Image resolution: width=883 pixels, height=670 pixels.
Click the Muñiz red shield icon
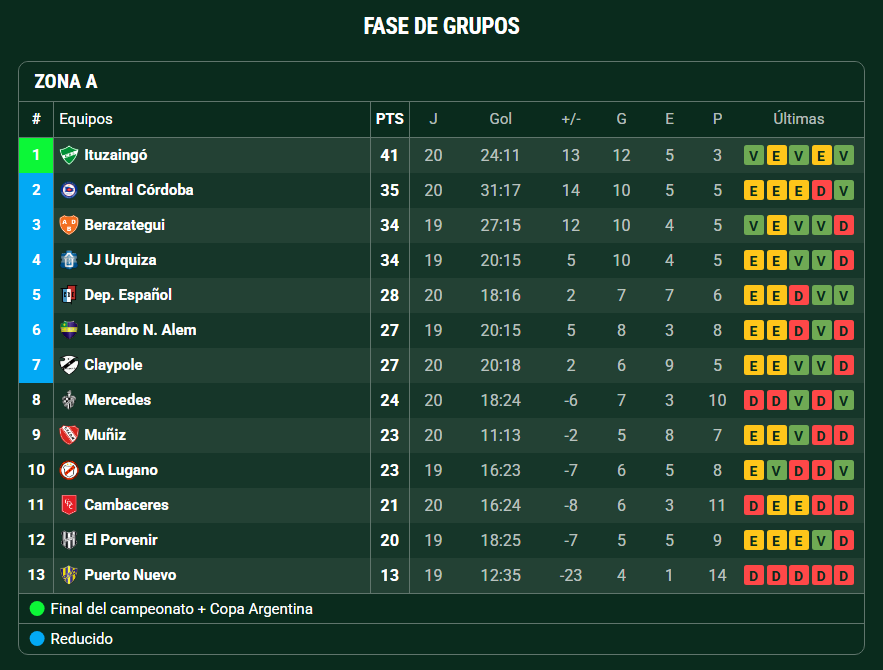click(x=69, y=435)
